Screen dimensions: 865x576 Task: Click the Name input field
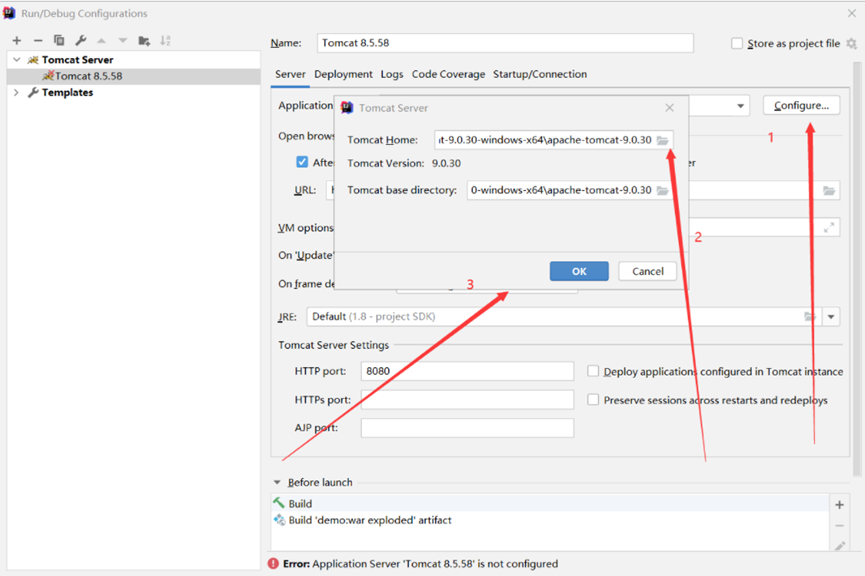point(505,43)
